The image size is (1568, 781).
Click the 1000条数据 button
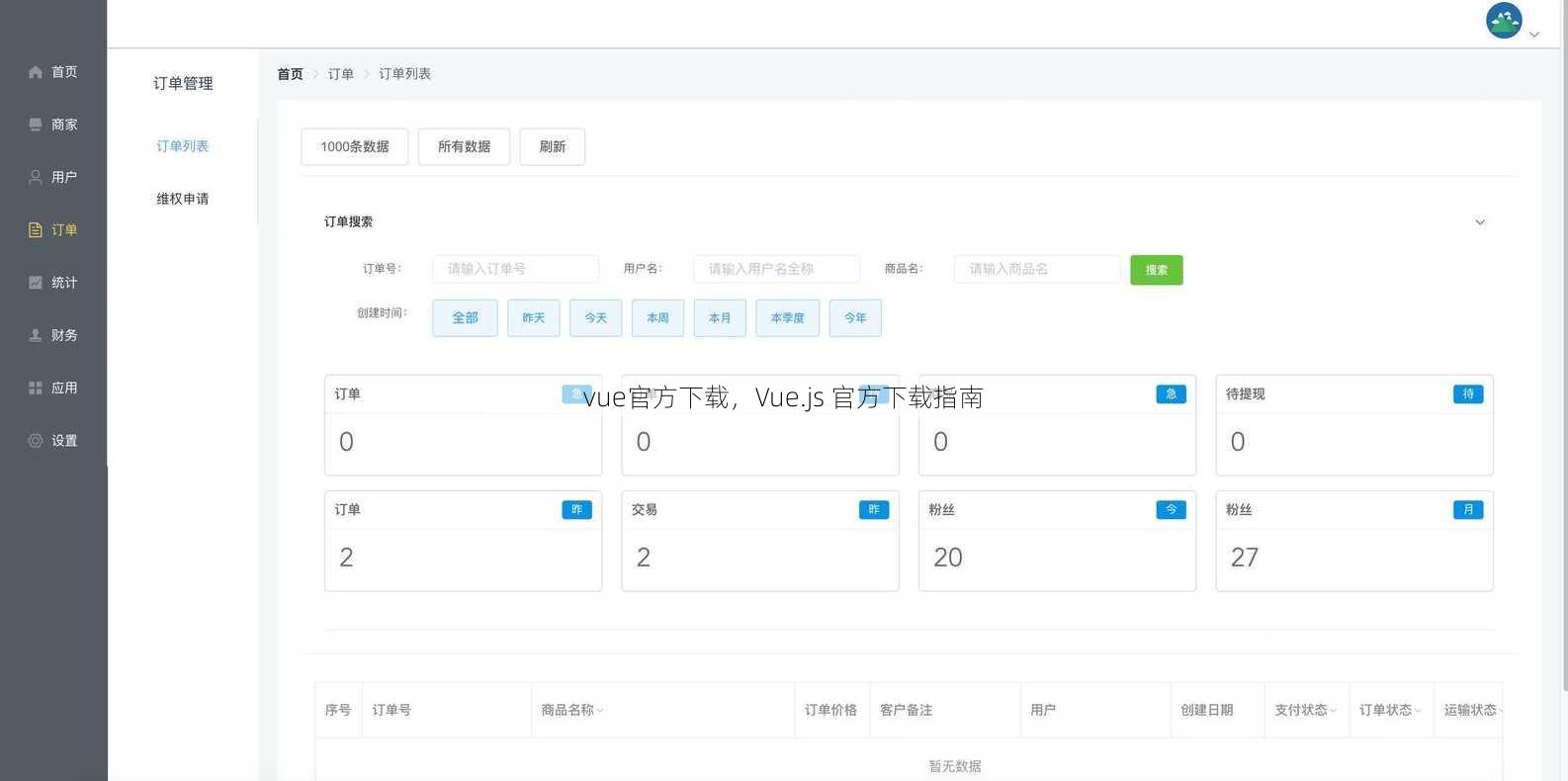tap(354, 146)
